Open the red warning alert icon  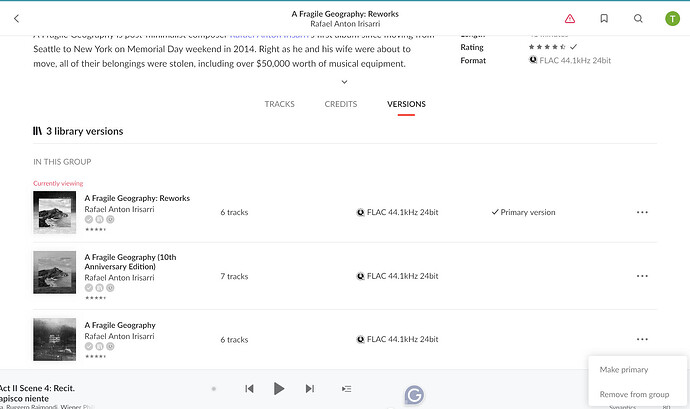point(570,18)
